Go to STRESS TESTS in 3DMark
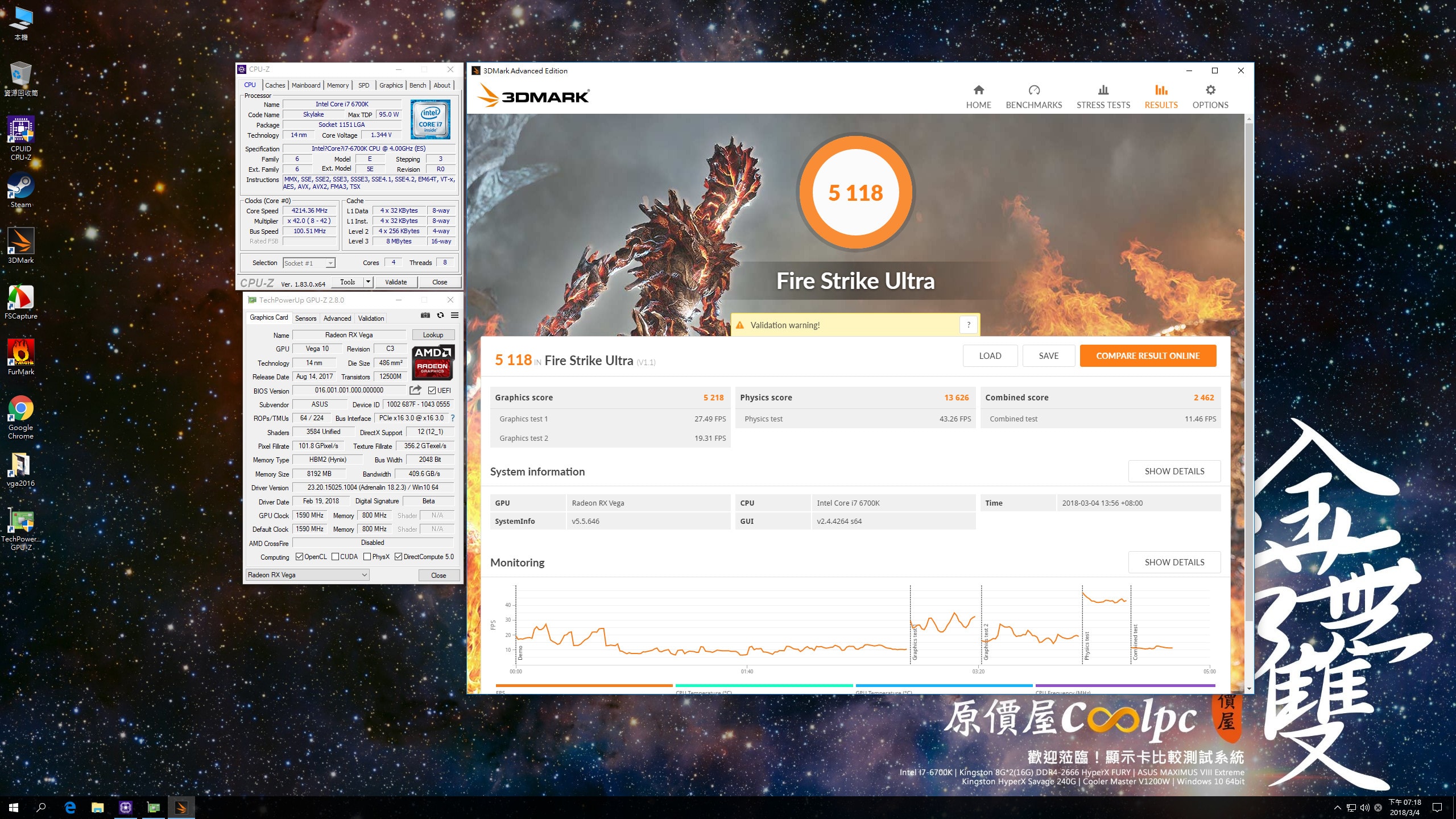 (1103, 97)
